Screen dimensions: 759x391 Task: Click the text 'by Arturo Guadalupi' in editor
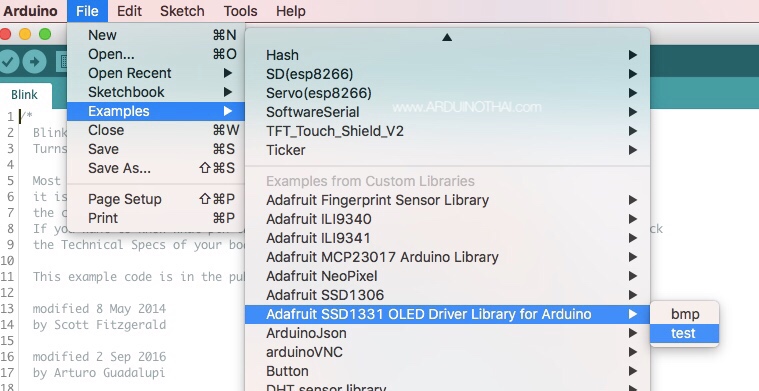pyautogui.click(x=99, y=373)
